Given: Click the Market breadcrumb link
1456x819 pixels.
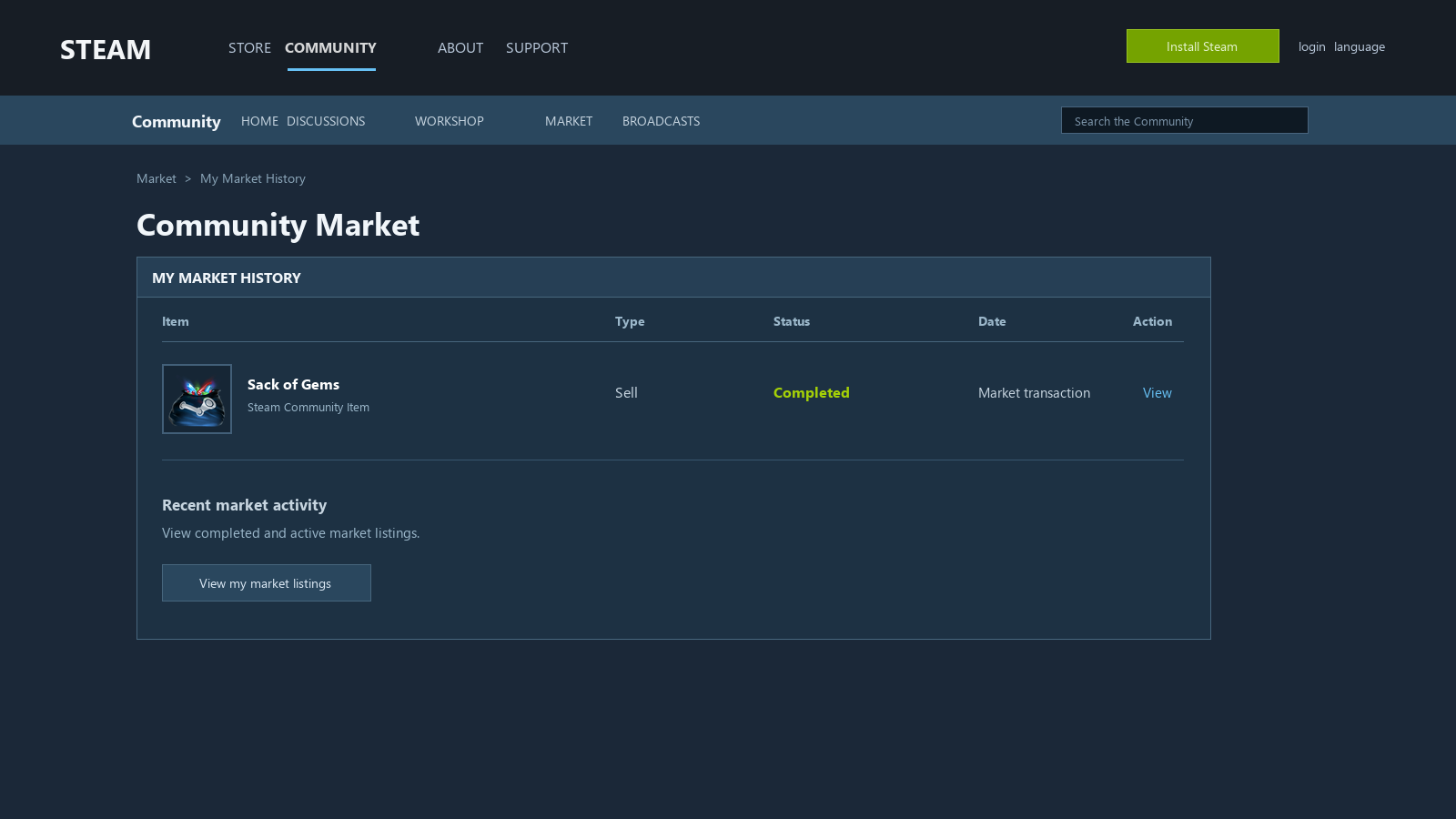Looking at the screenshot, I should click(157, 178).
